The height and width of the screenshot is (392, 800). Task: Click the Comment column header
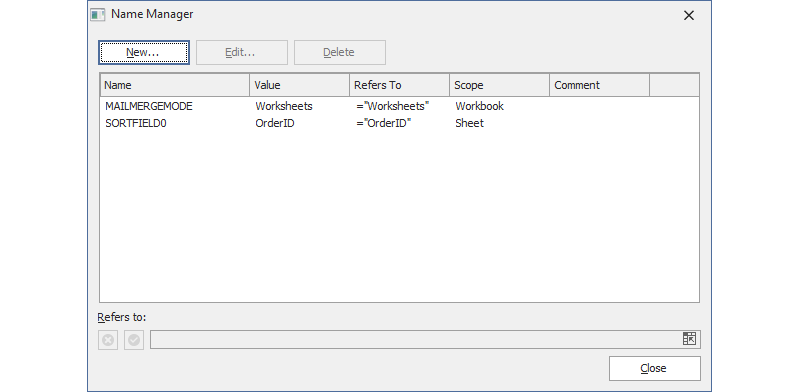pos(599,85)
